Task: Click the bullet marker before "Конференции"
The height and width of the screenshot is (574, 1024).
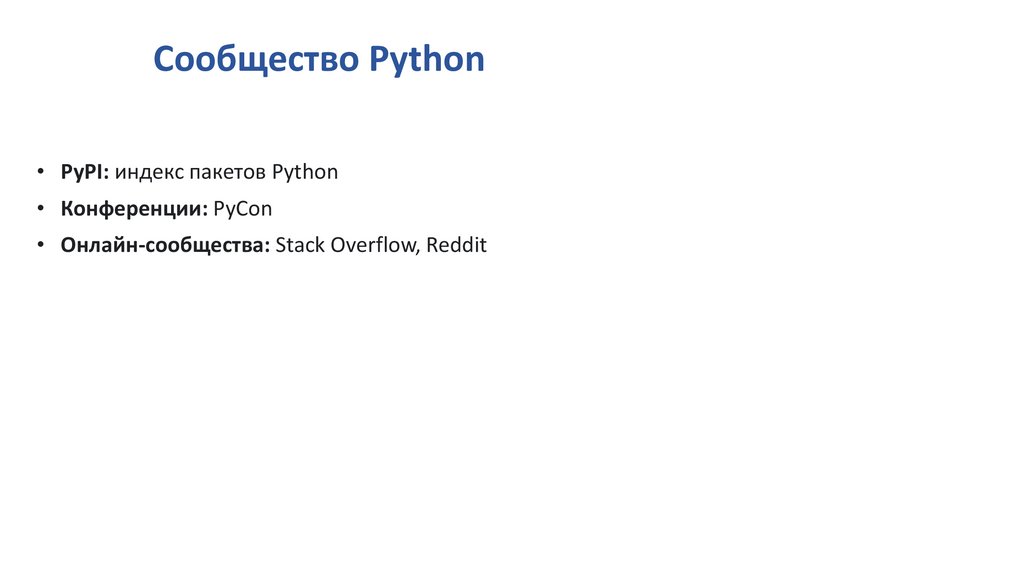Action: tap(39, 209)
